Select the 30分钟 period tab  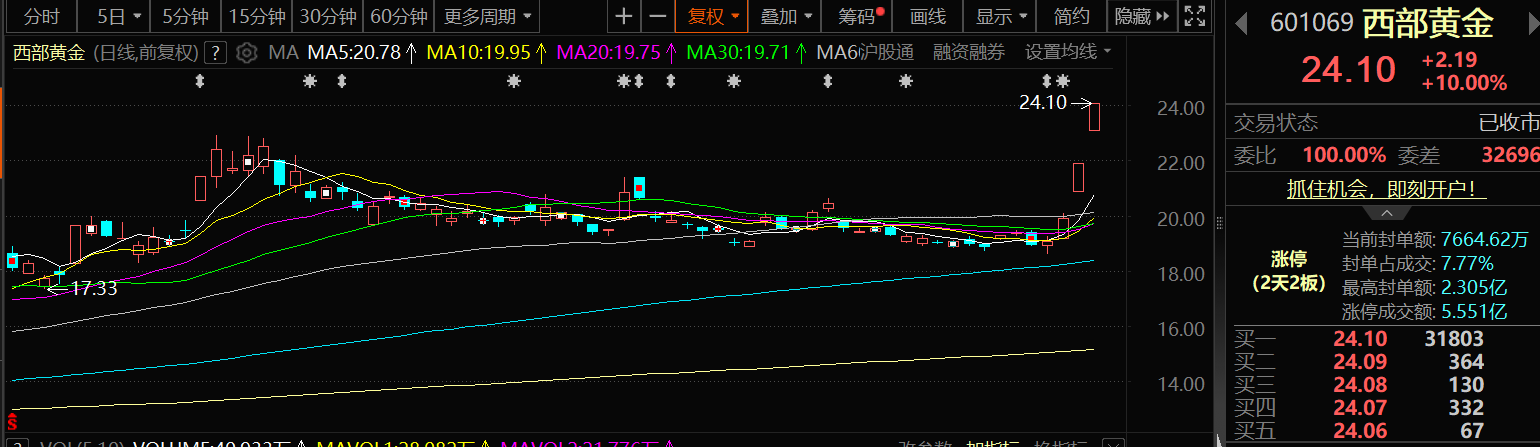328,16
